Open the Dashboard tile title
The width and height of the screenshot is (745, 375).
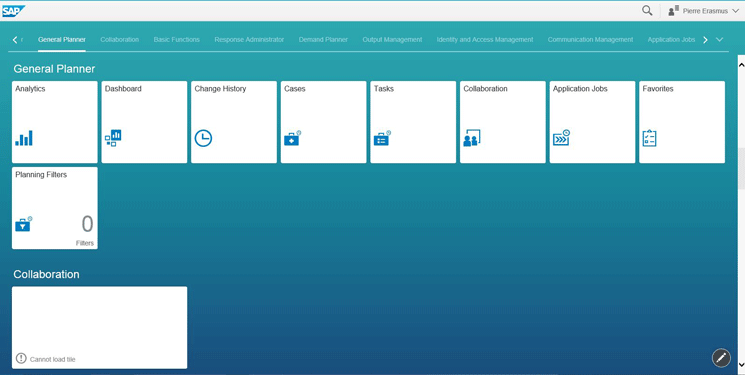click(x=123, y=89)
